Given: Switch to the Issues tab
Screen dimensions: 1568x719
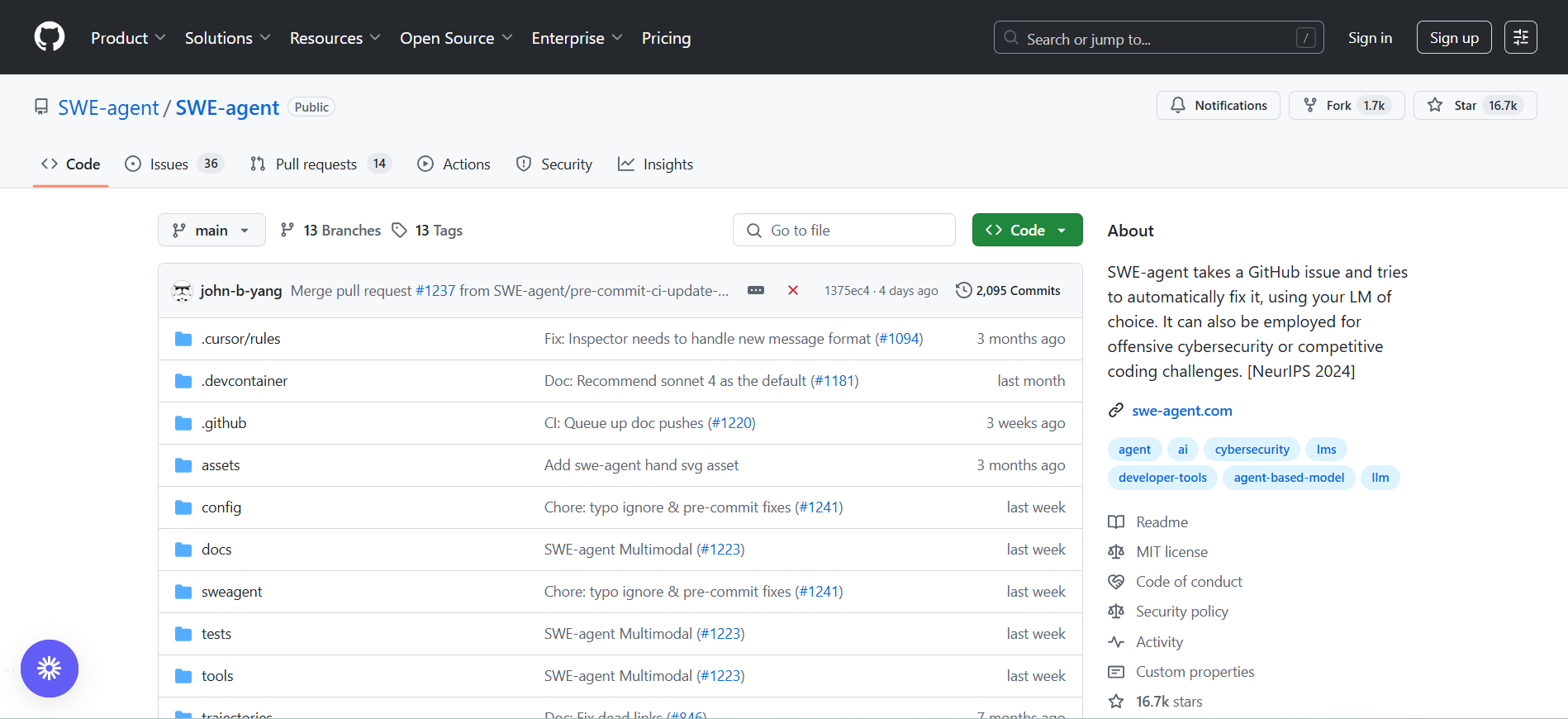Looking at the screenshot, I should pos(173,164).
